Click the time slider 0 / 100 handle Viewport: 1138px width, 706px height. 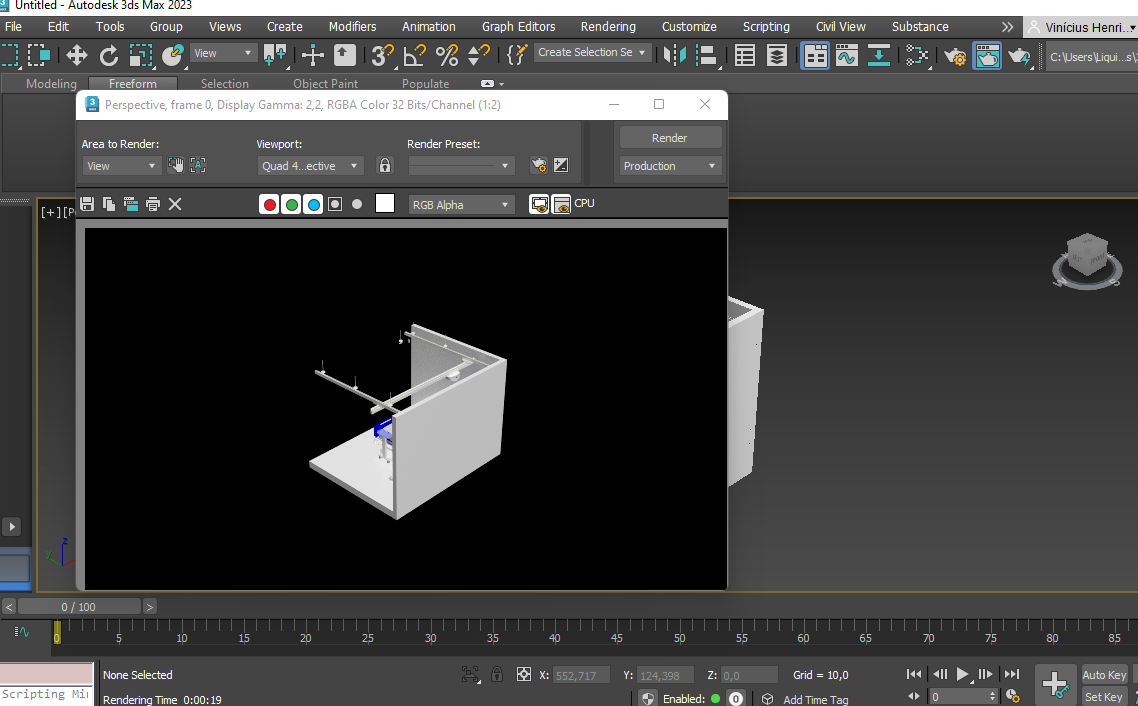click(x=79, y=607)
